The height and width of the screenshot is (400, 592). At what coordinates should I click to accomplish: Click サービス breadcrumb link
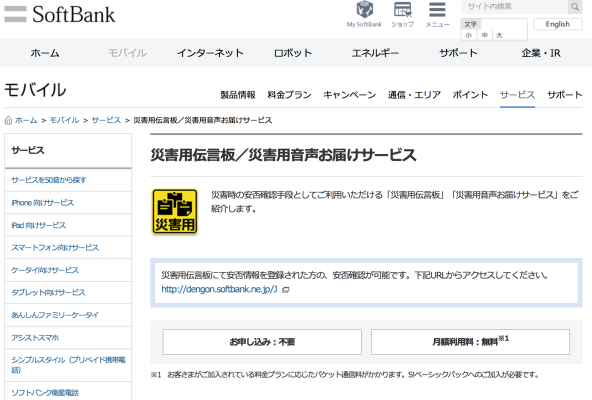point(106,120)
